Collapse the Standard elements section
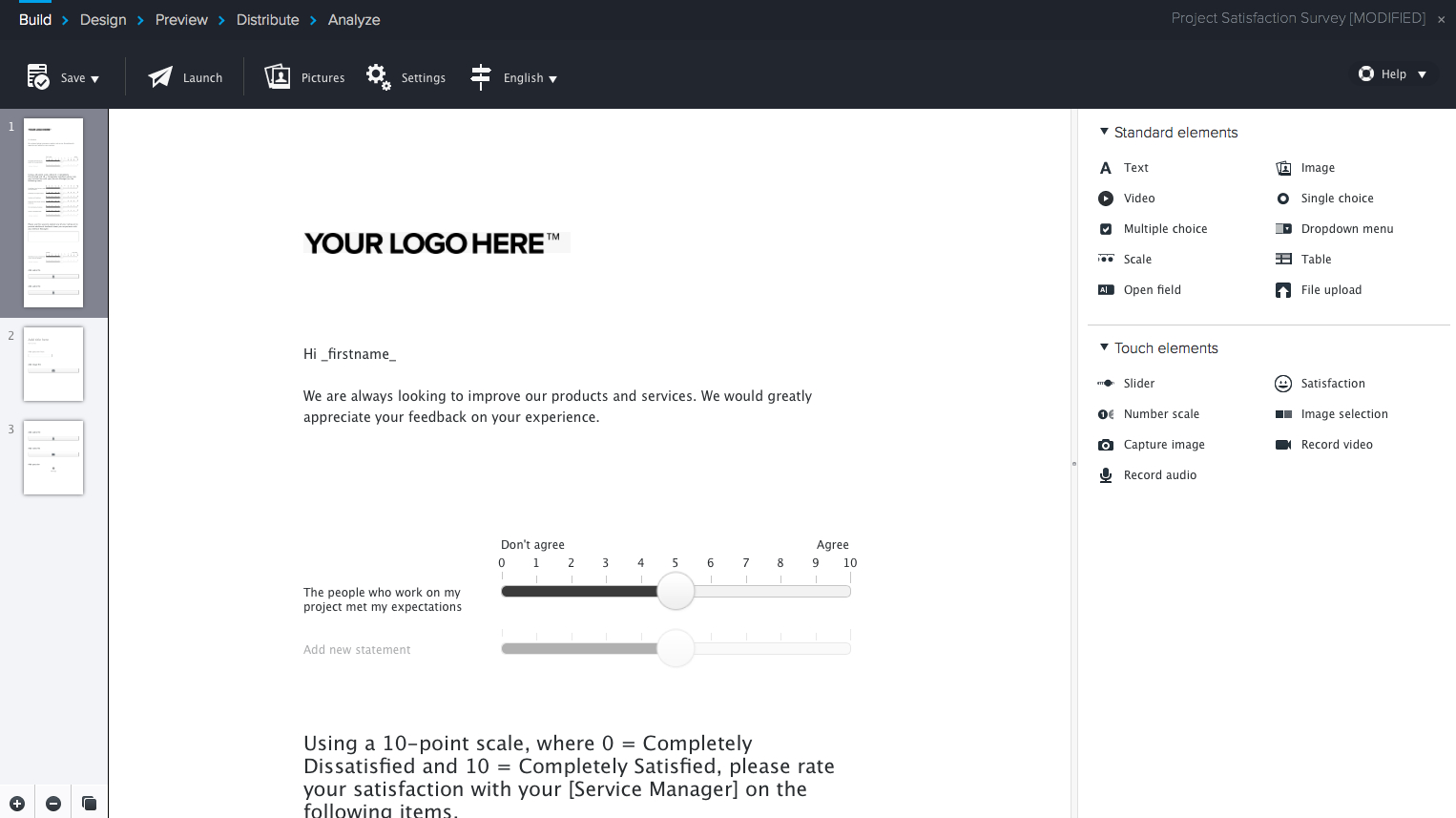Screen dimensions: 1456x818 (1104, 132)
